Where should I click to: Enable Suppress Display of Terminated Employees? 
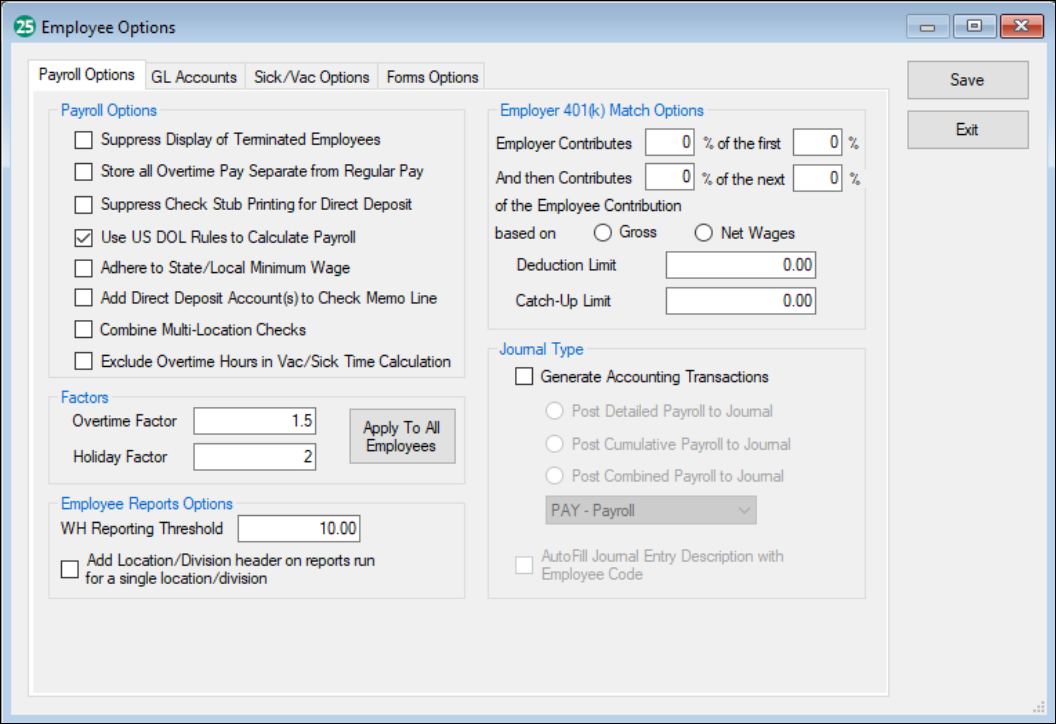point(83,140)
